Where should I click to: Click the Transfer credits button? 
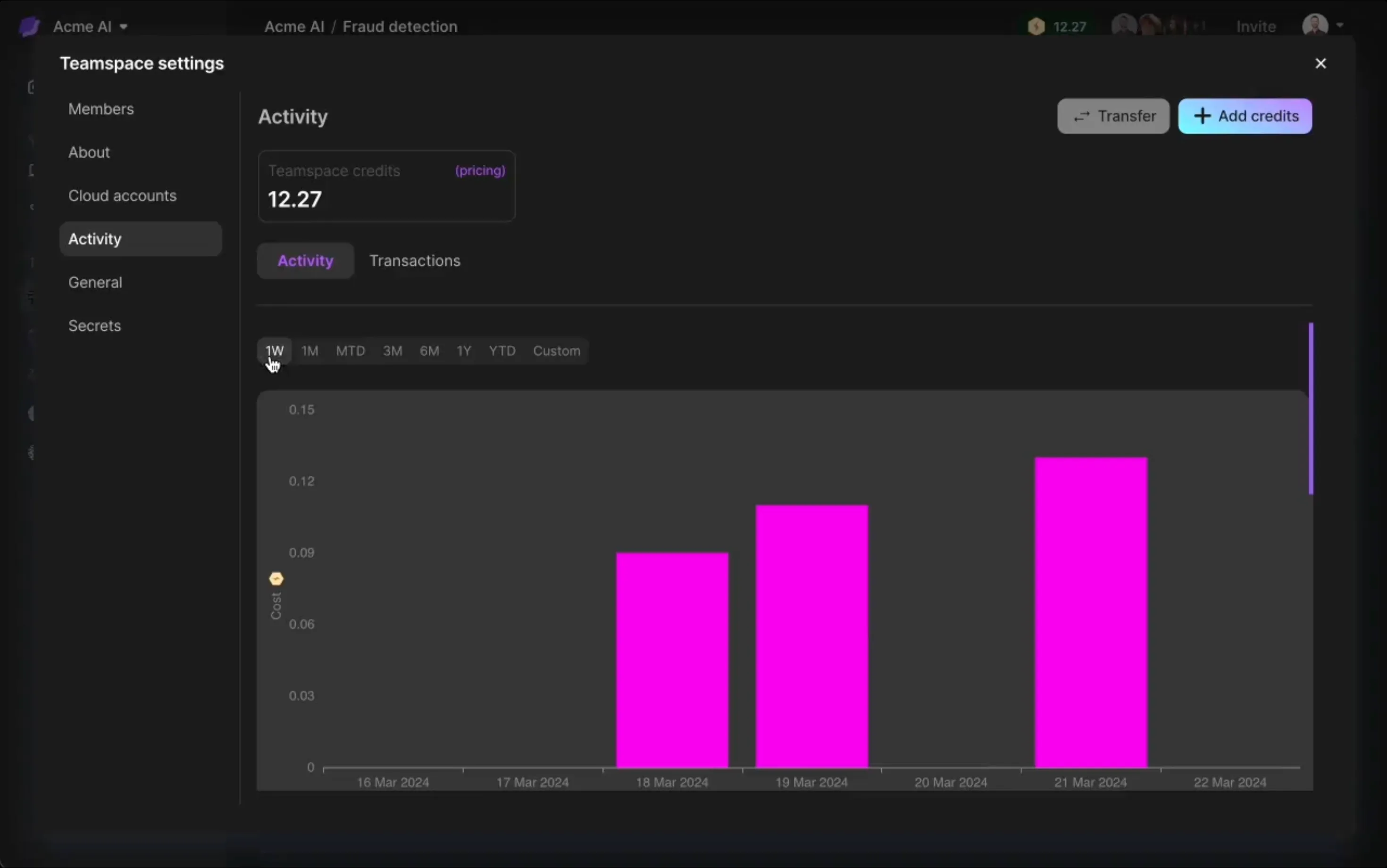pyautogui.click(x=1113, y=116)
